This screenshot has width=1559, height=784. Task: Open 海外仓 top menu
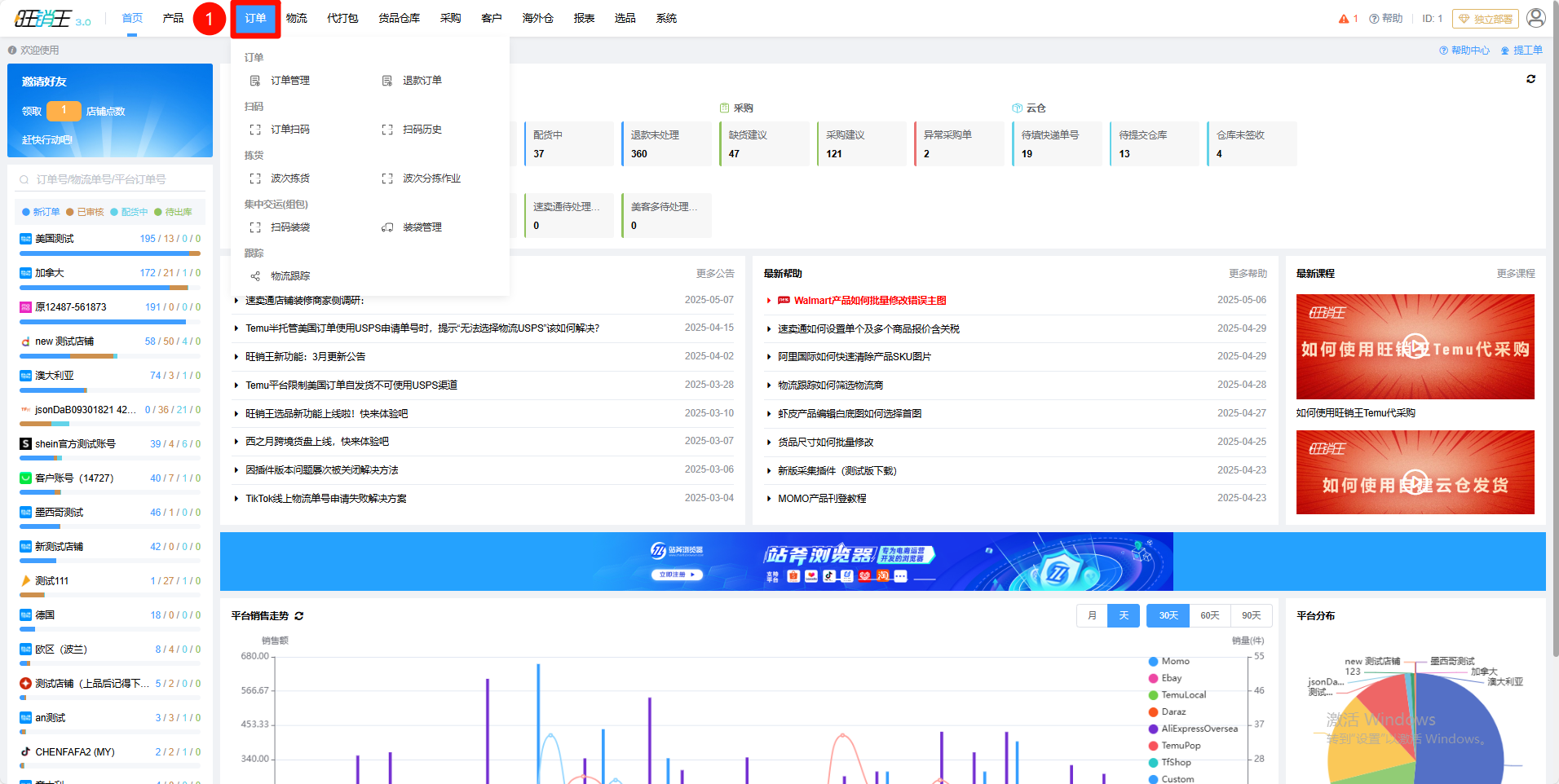pyautogui.click(x=537, y=18)
